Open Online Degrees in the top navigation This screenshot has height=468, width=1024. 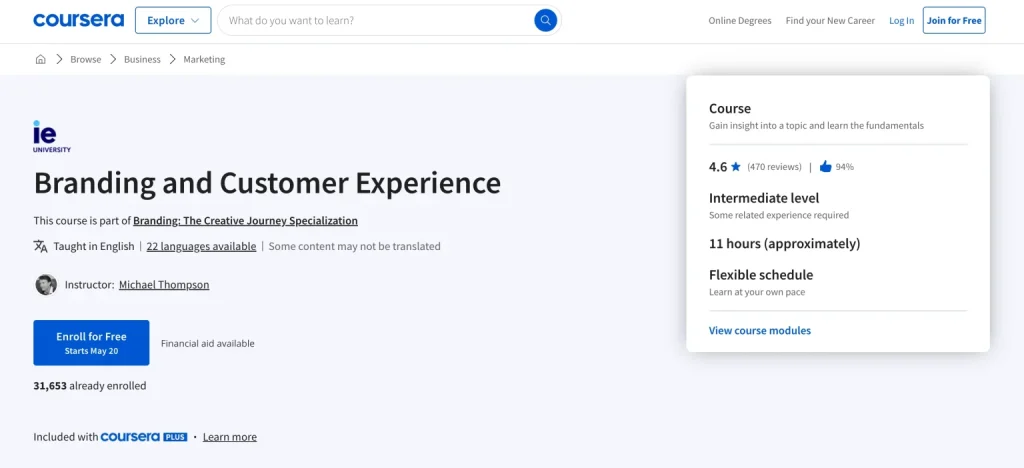(x=740, y=20)
